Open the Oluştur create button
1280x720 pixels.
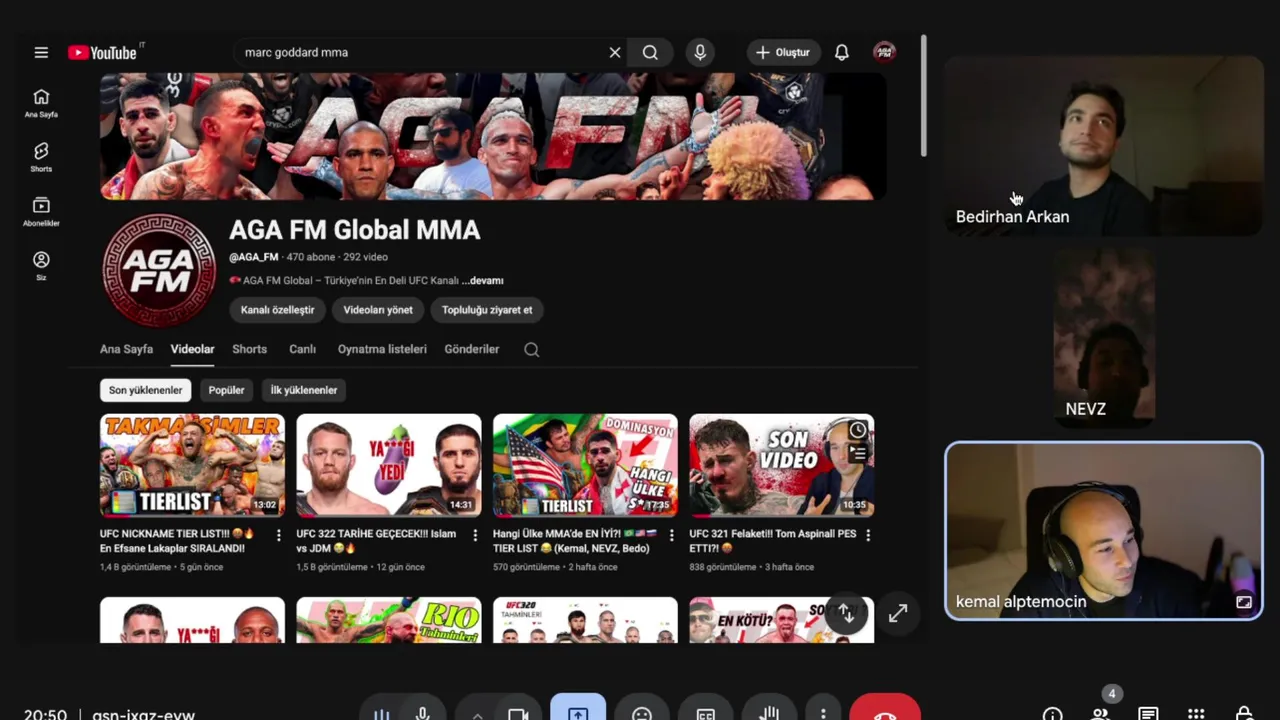(783, 52)
